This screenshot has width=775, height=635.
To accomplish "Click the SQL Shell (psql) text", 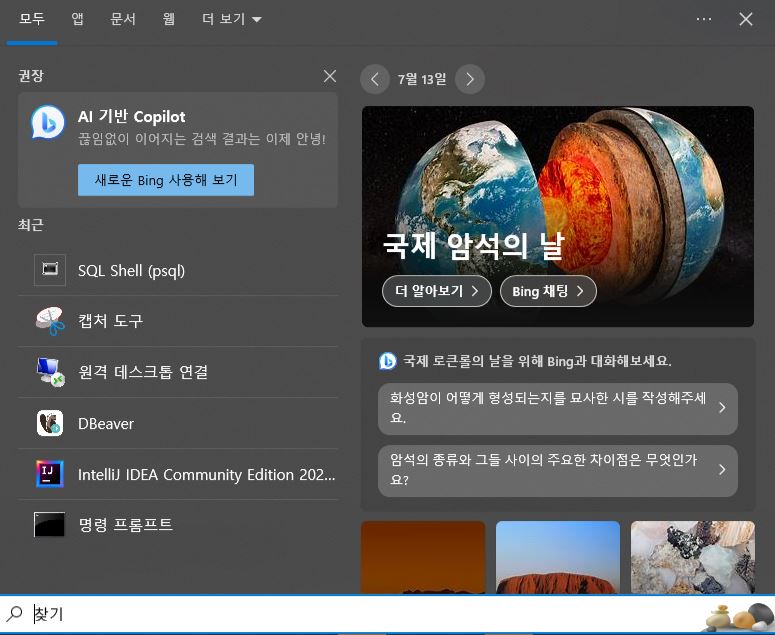I will tap(131, 271).
